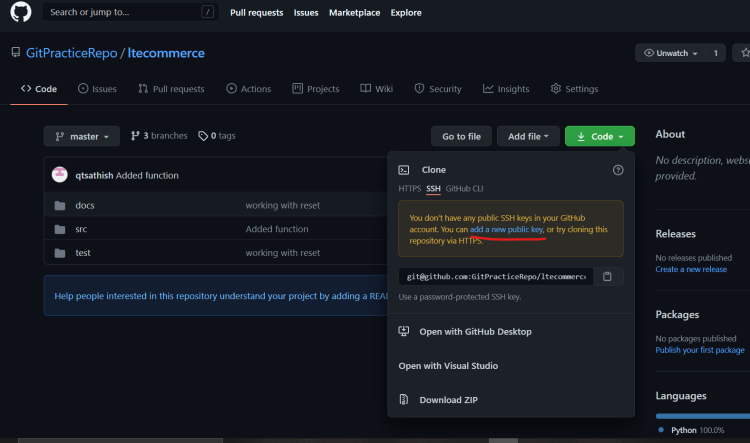
Task: Choose Open with Visual Studio
Action: point(448,366)
